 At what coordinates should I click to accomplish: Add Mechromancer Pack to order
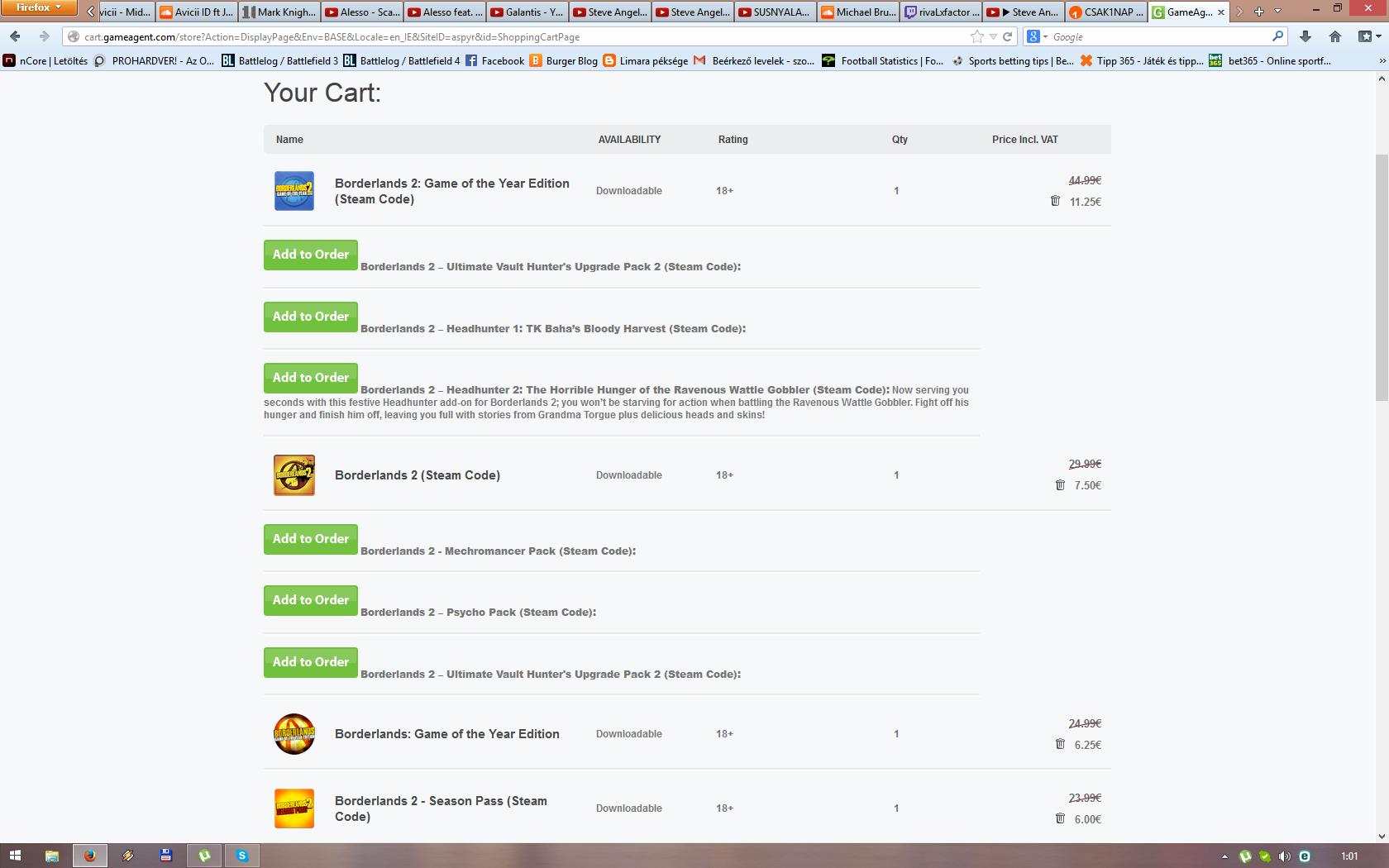[311, 539]
